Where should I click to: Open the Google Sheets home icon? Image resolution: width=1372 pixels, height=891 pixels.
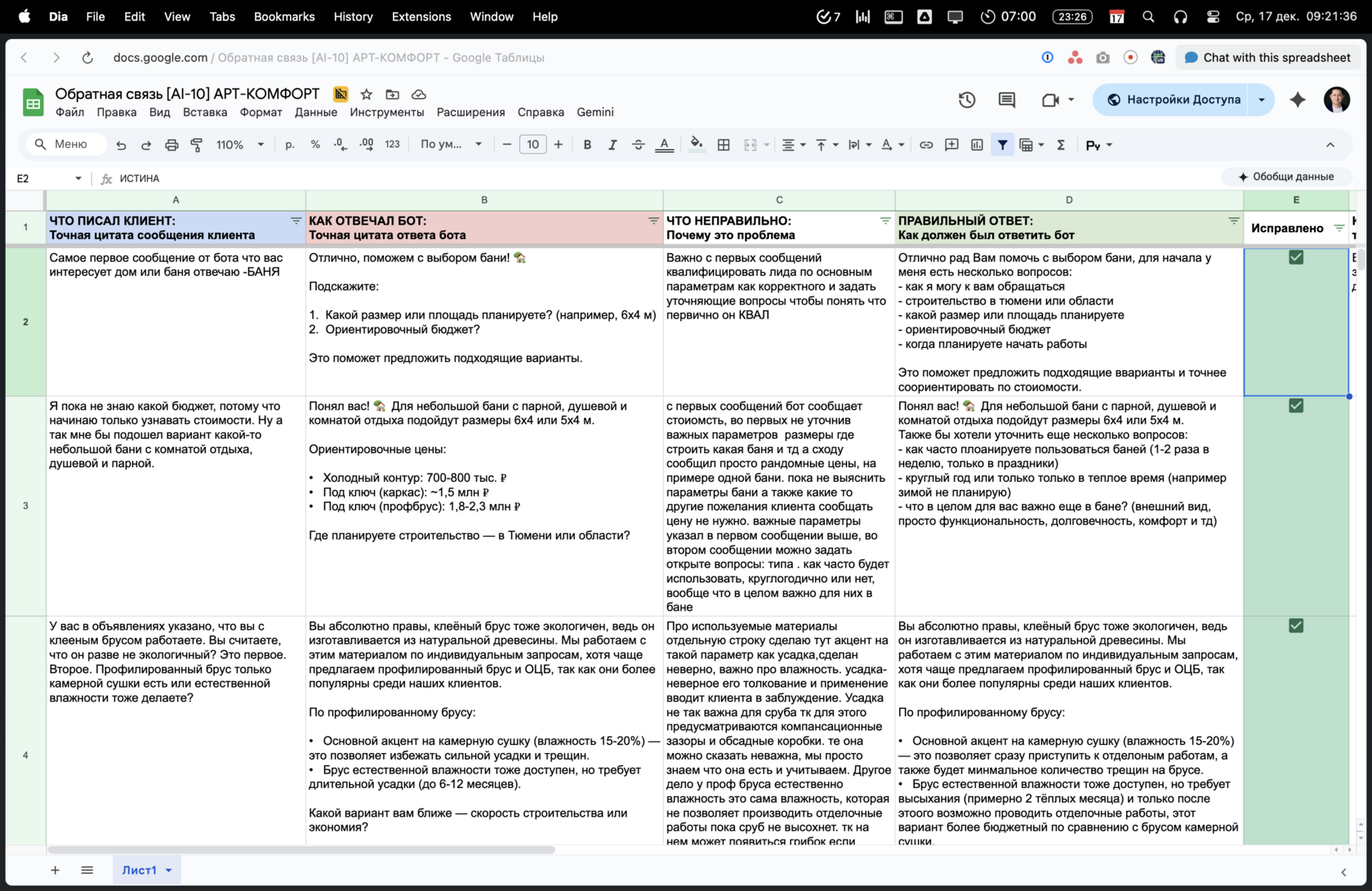click(33, 103)
